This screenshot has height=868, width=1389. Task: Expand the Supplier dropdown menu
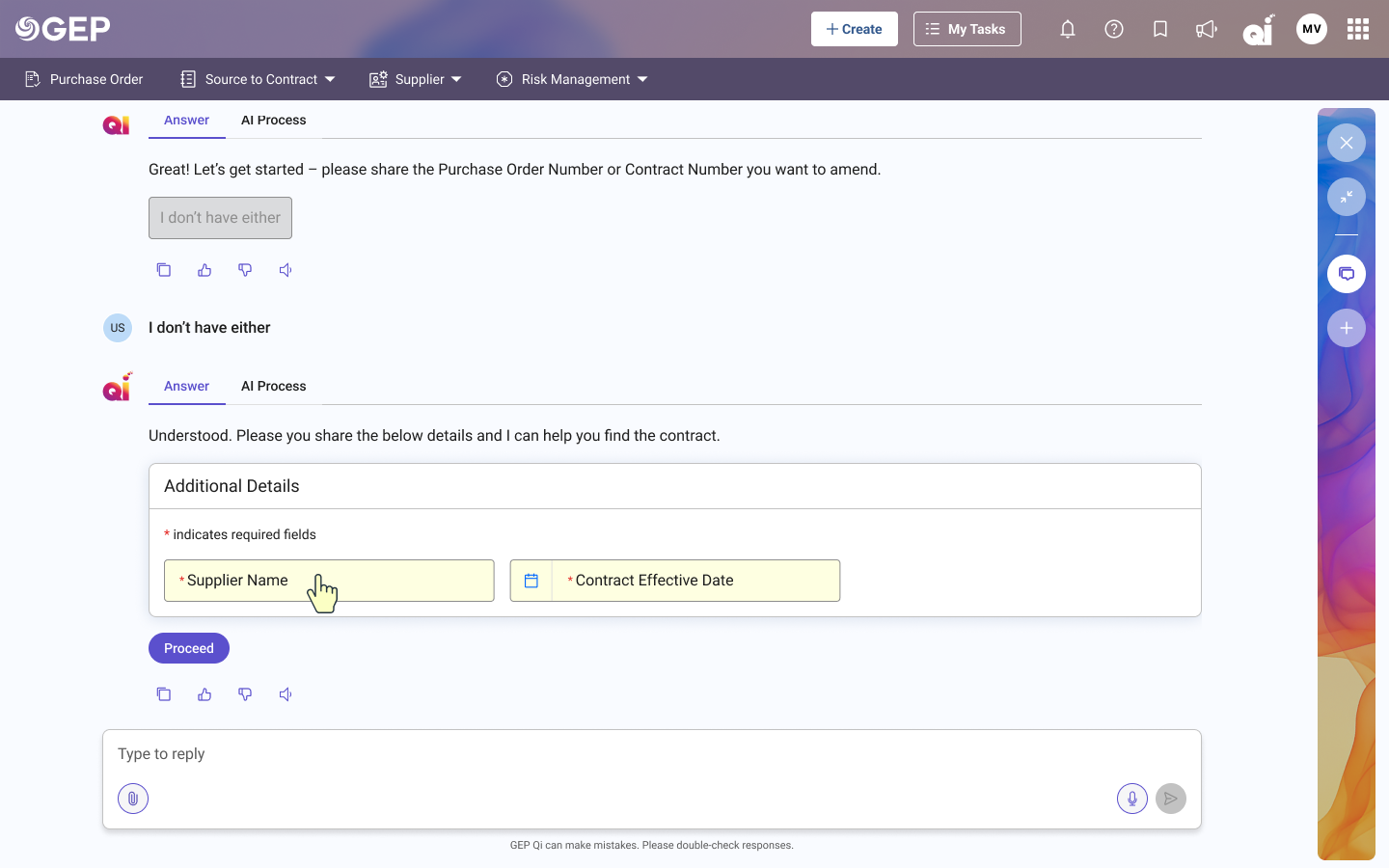(416, 79)
